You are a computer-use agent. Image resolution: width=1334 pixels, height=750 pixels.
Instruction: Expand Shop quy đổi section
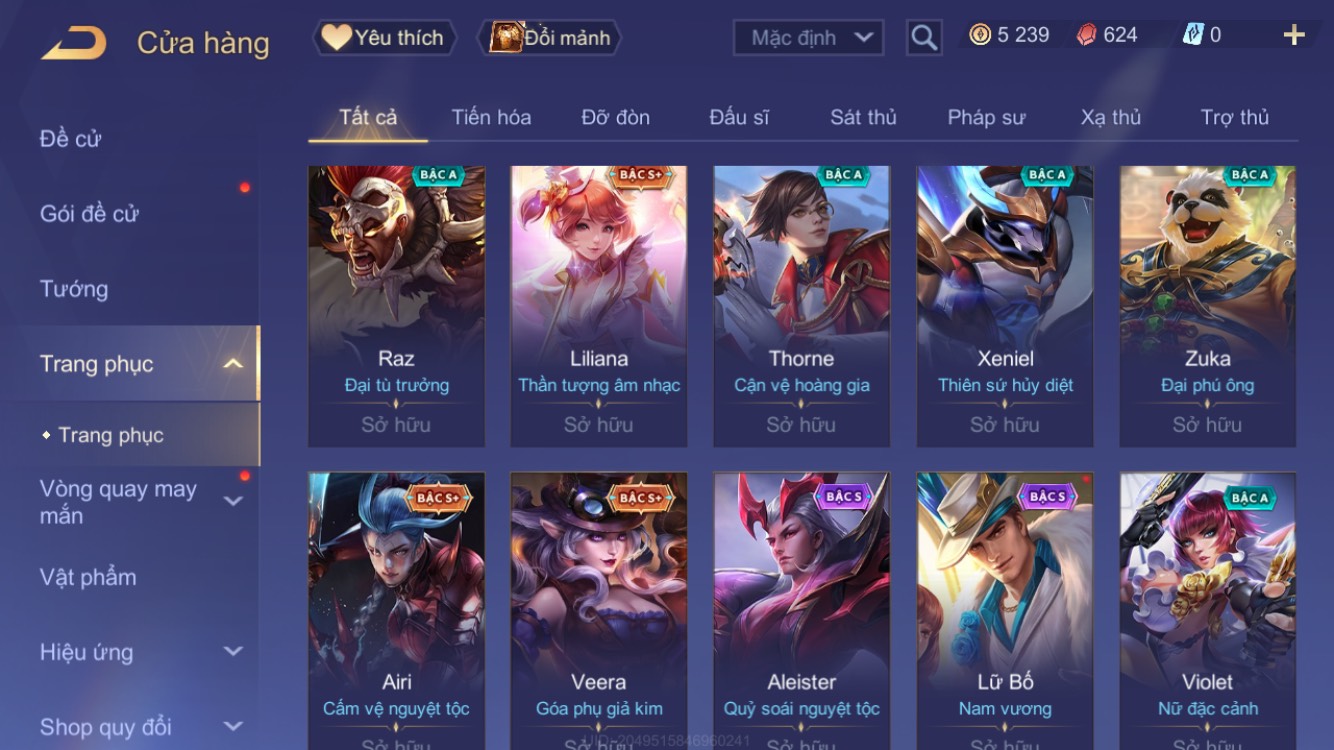point(233,727)
